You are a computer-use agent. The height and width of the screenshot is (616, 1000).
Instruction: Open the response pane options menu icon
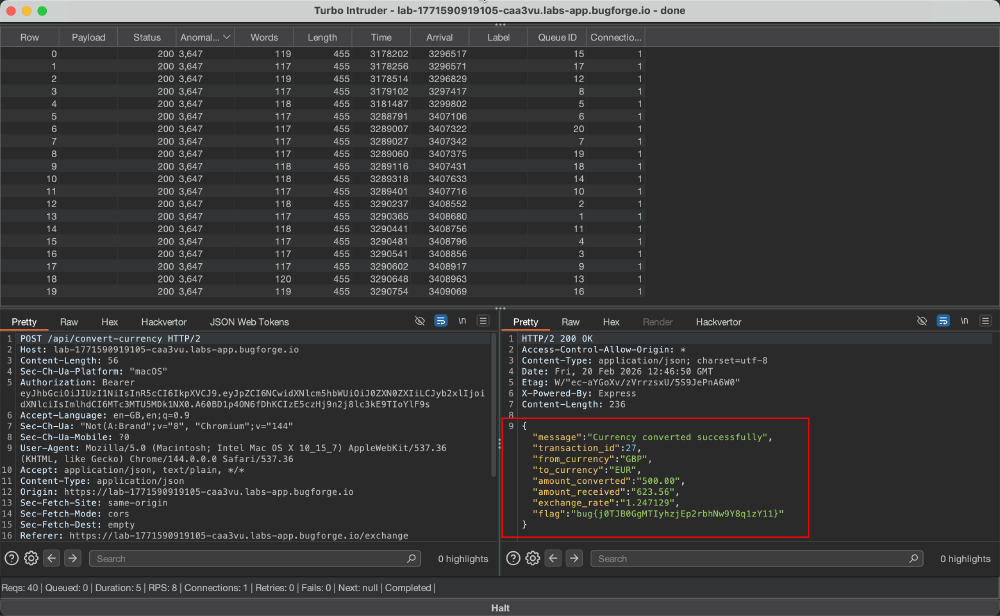click(x=985, y=321)
